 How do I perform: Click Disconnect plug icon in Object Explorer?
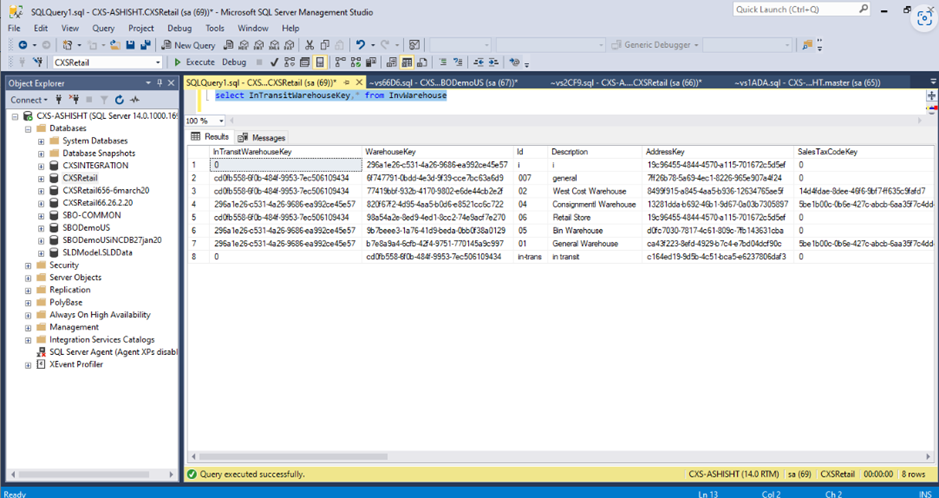coord(74,99)
